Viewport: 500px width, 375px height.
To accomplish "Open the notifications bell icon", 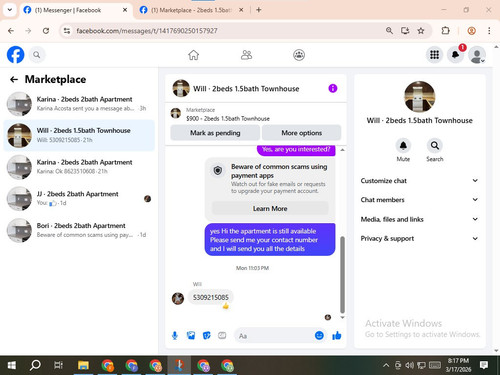I will tap(455, 55).
